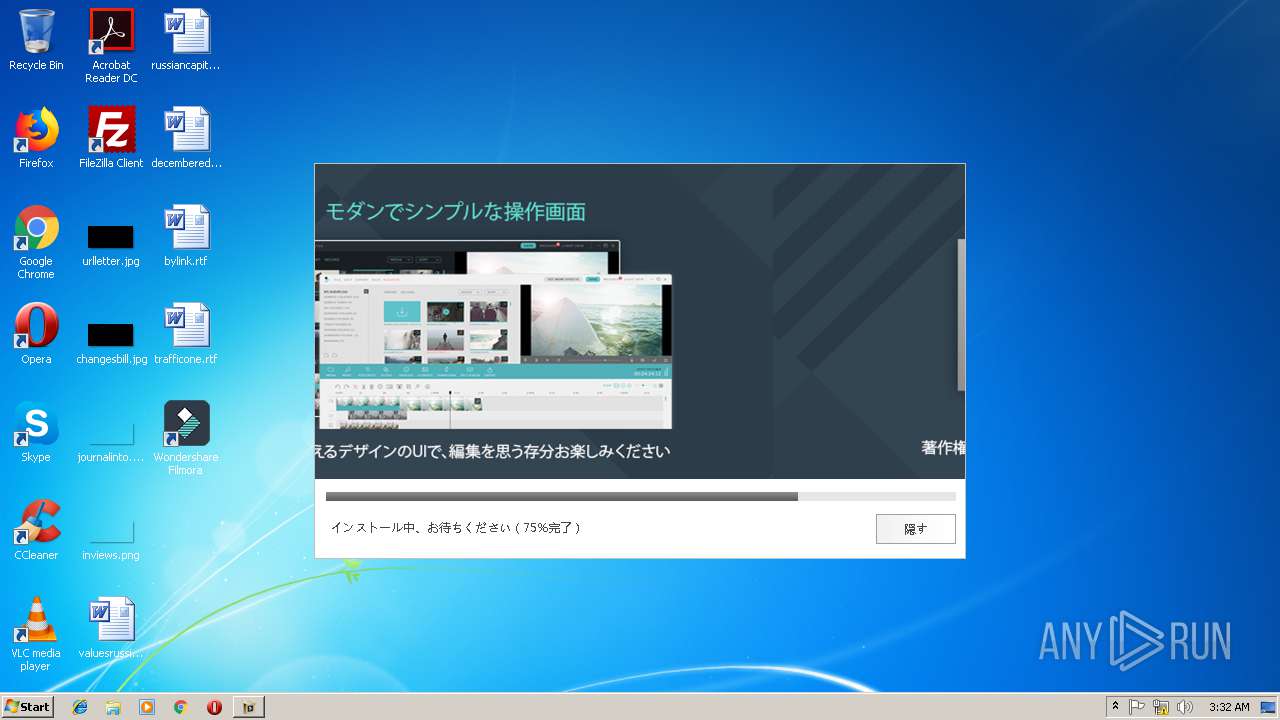1280x720 pixels.
Task: Click the installing status text 75%完了
Action: pyautogui.click(x=455, y=527)
